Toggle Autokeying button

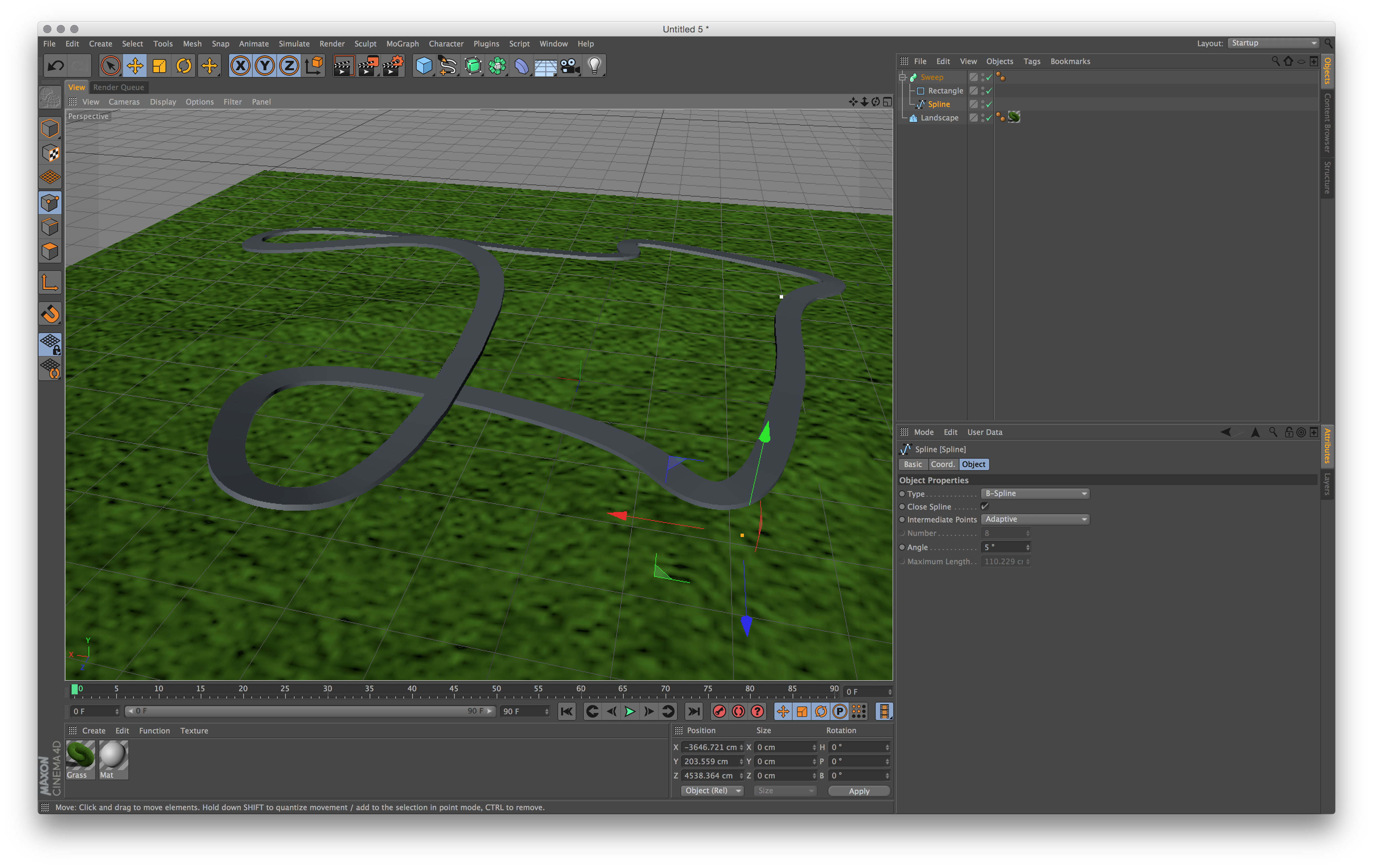(739, 711)
